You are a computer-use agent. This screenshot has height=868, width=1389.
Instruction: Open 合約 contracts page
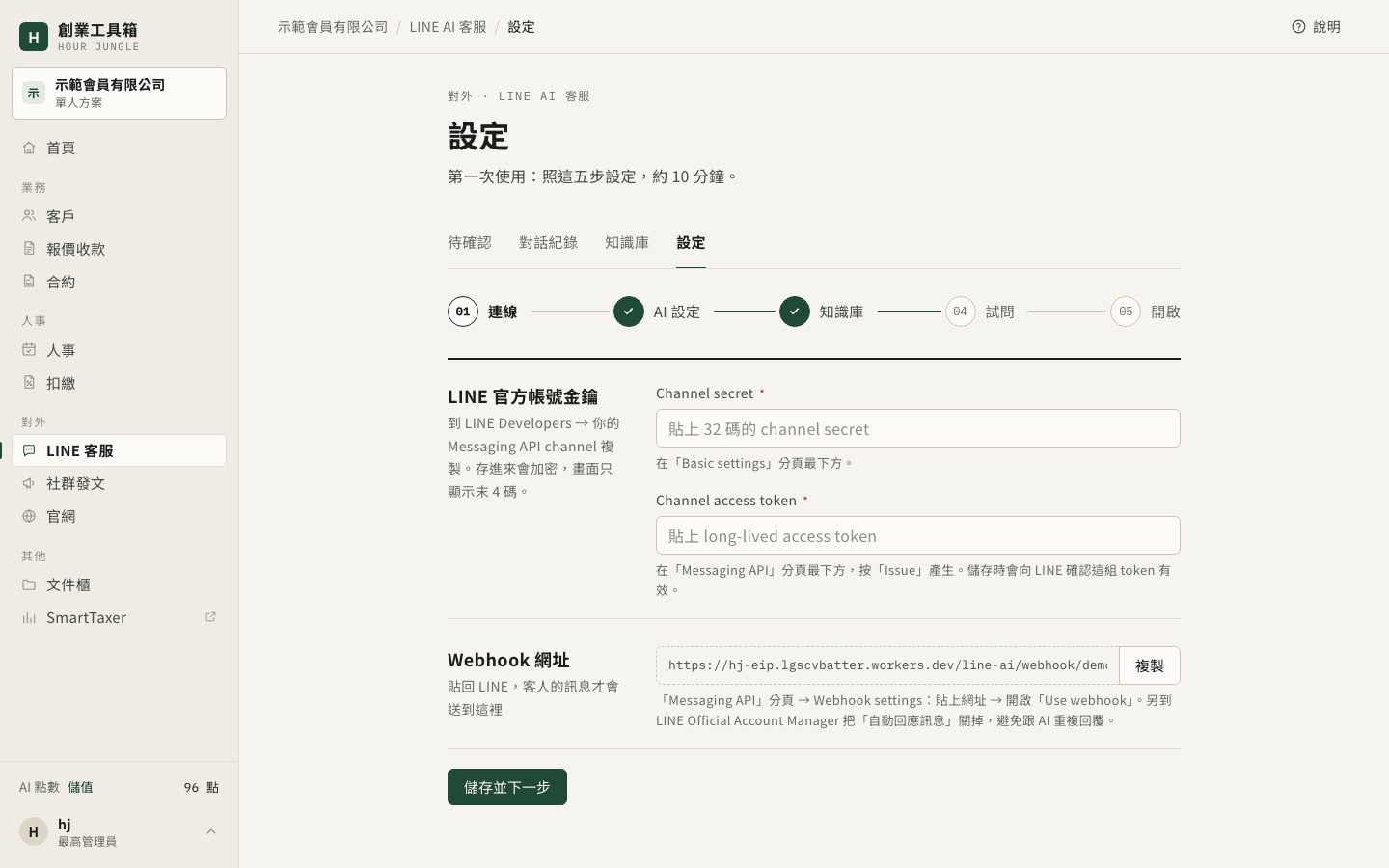[x=119, y=282]
